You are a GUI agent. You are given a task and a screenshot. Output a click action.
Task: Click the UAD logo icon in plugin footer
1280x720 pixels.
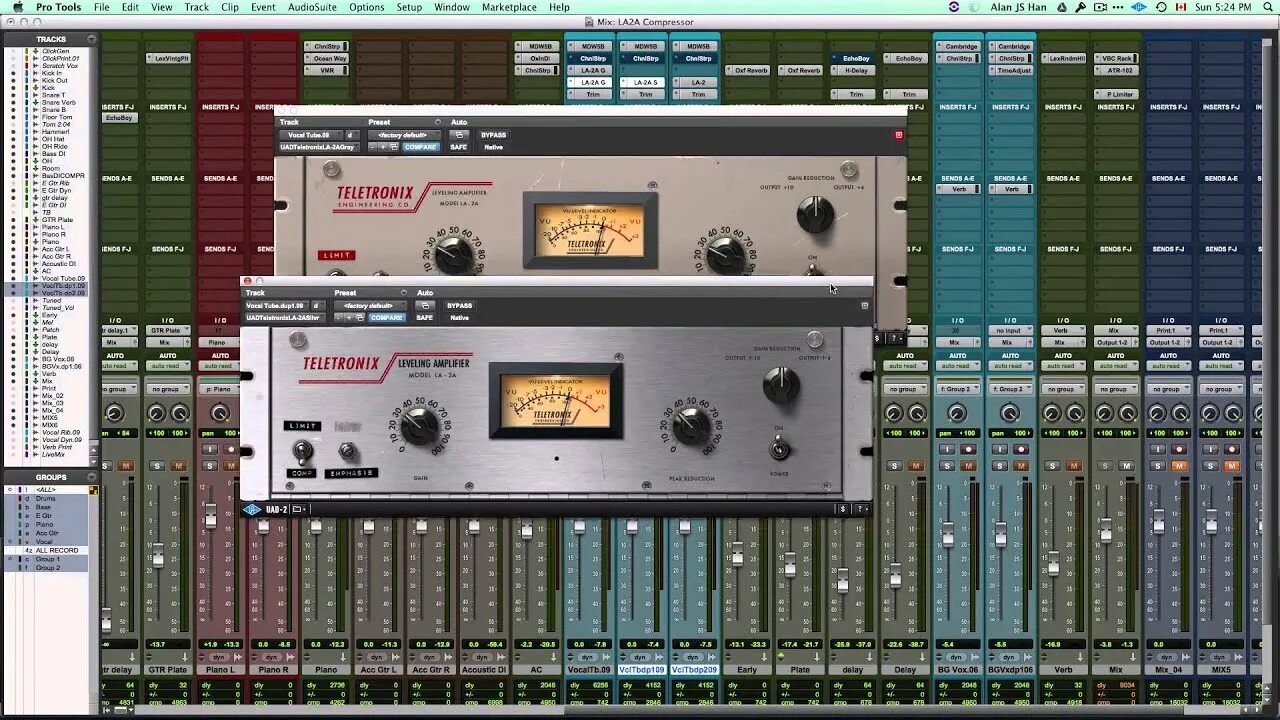[x=252, y=509]
